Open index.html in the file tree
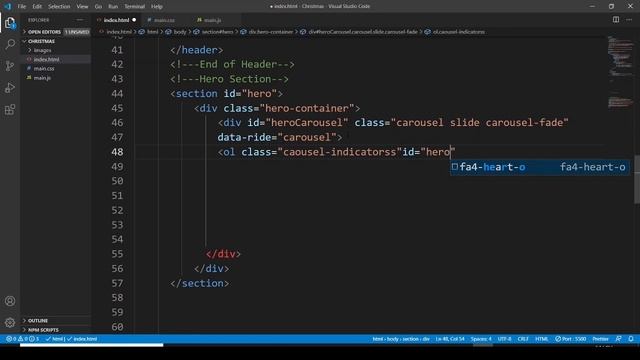This screenshot has height=360, width=640. [x=46, y=60]
